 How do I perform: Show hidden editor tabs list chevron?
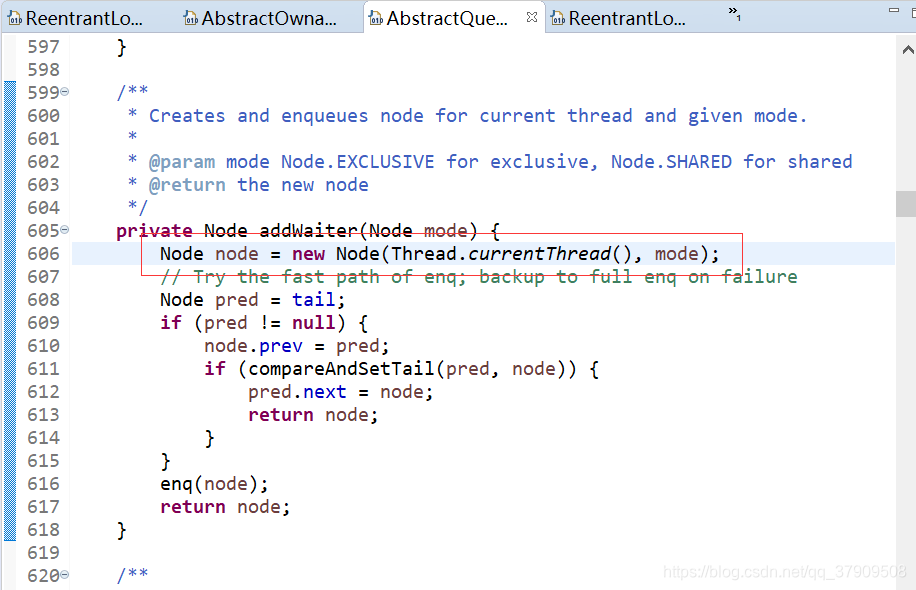click(734, 13)
